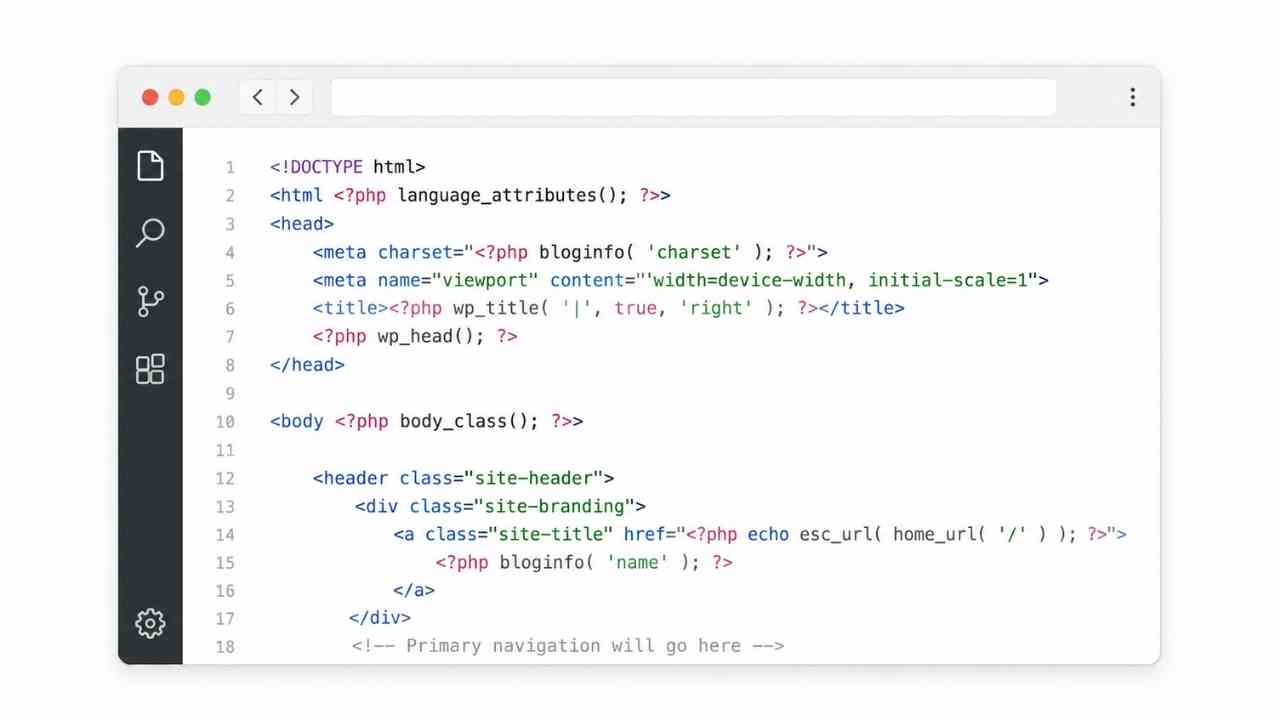The image size is (1280, 720).
Task: Click the yellow minimize window button
Action: click(x=176, y=97)
